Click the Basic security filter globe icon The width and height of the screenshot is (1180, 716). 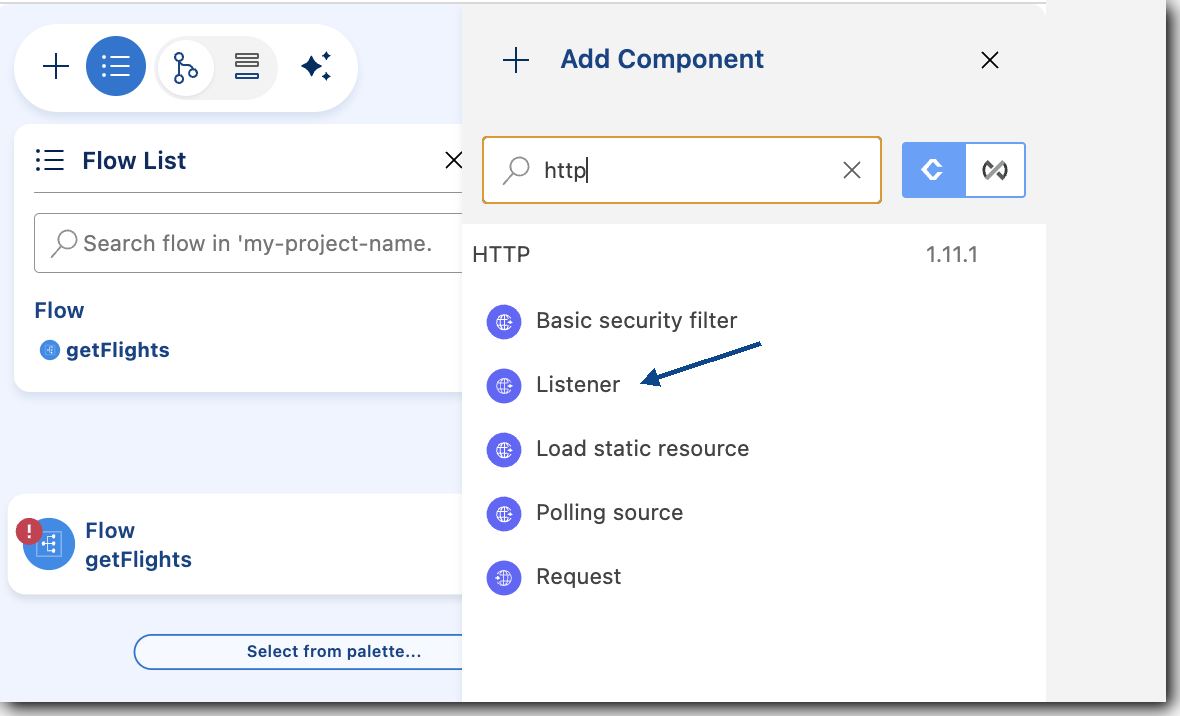504,322
